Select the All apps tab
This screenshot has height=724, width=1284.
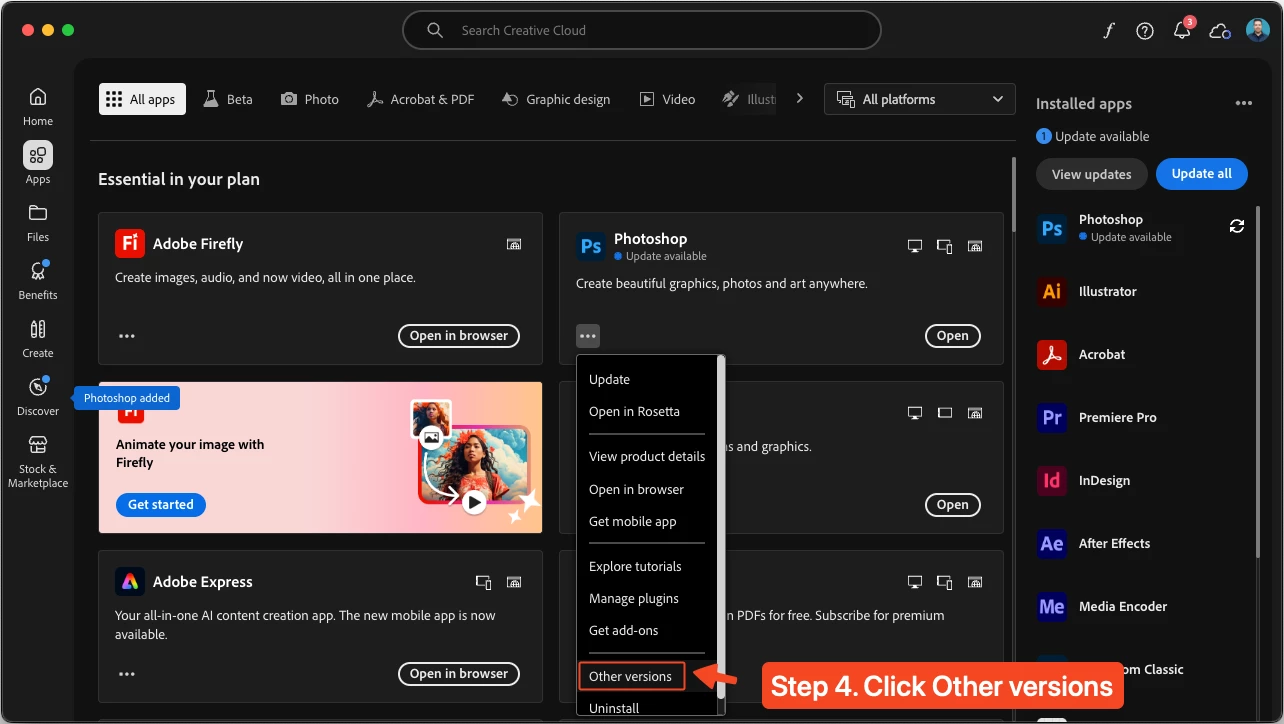(x=142, y=99)
